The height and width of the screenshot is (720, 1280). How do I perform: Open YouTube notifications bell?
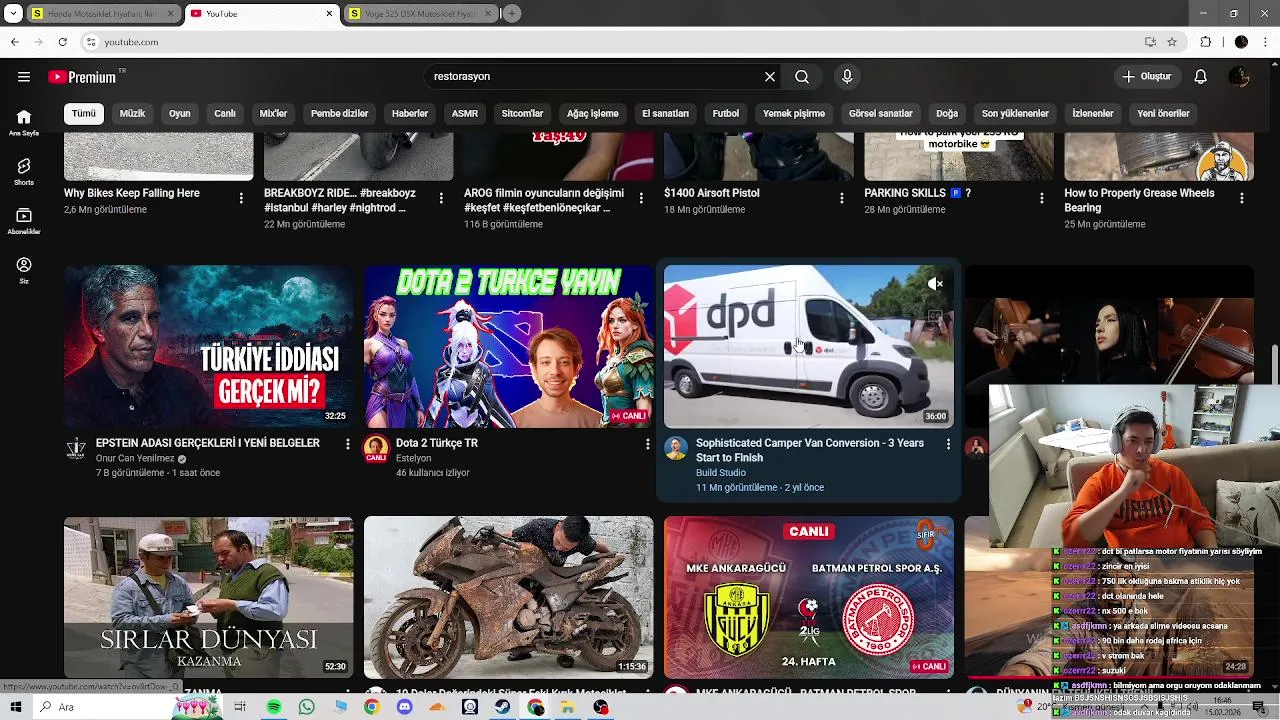1201,77
